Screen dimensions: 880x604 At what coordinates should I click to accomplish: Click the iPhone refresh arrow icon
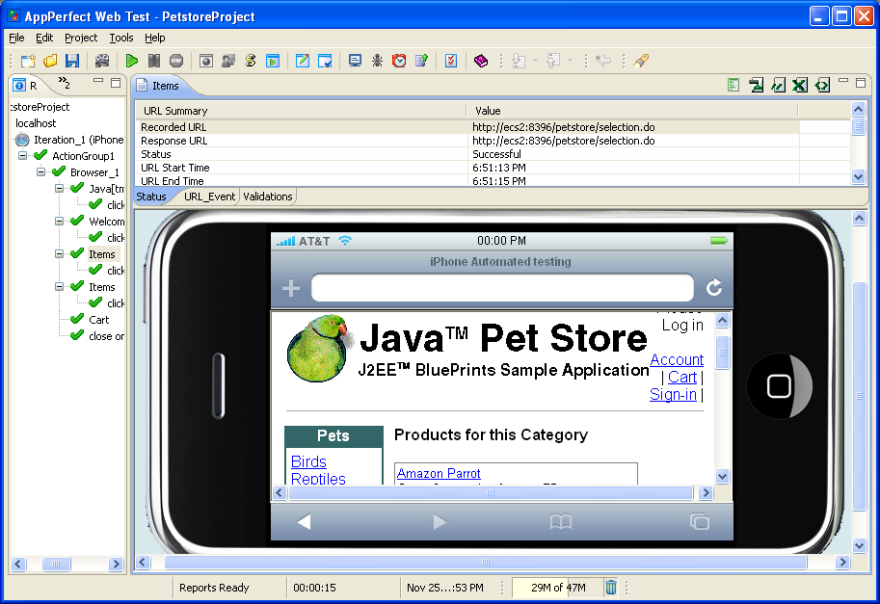[x=714, y=288]
